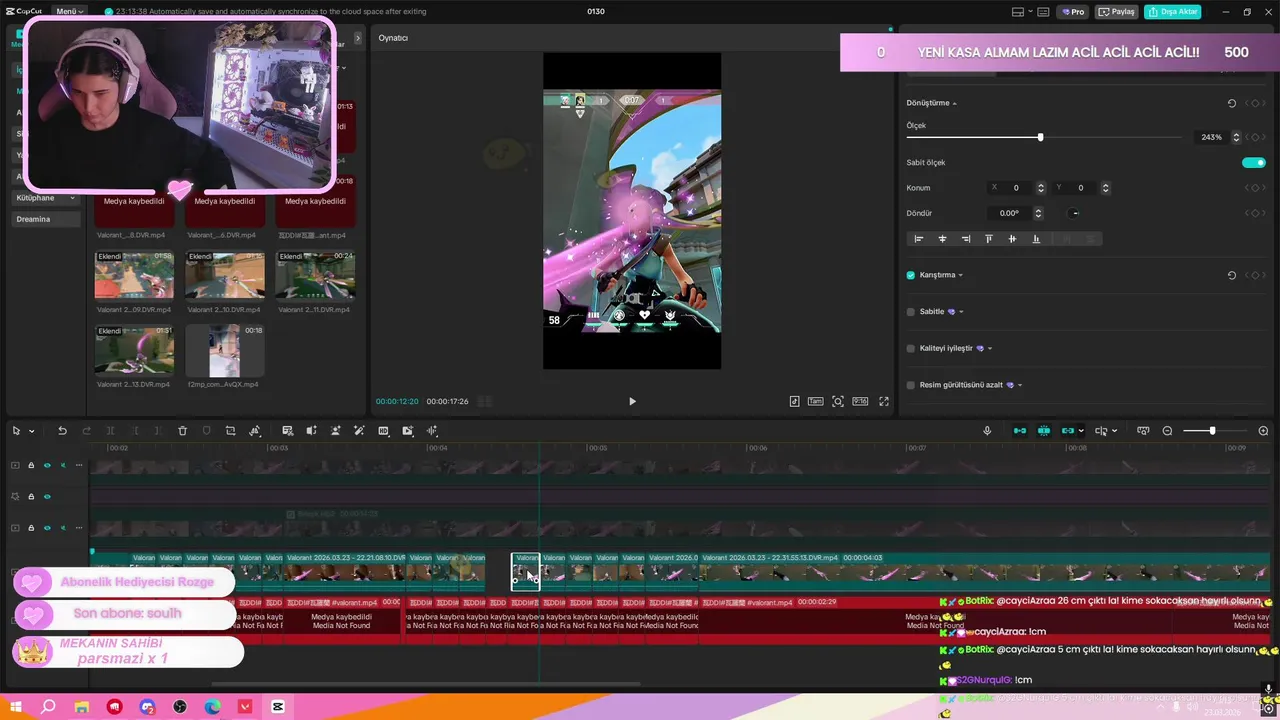Select the crop tool in timeline toolbar
This screenshot has width=1280, height=720.
point(230,431)
